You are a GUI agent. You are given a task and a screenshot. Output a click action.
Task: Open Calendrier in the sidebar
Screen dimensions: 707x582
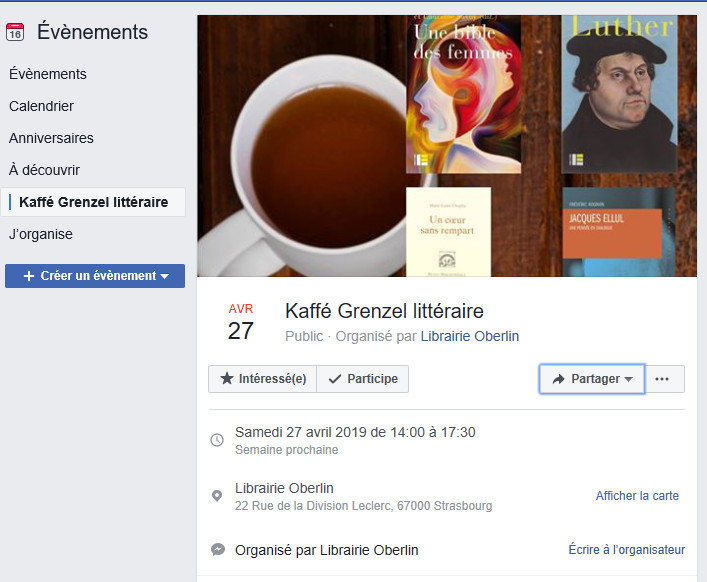(x=41, y=106)
